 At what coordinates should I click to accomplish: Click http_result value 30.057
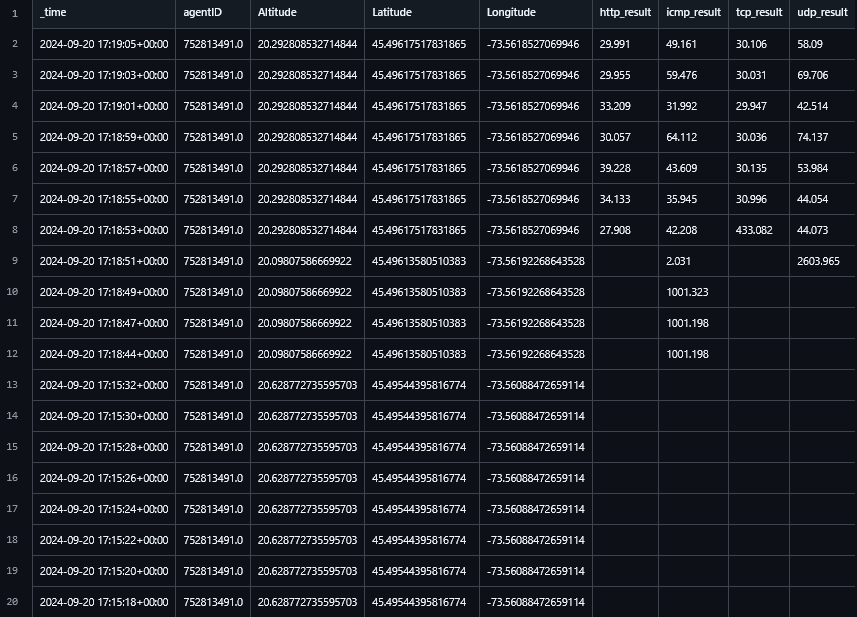pyautogui.click(x=615, y=137)
